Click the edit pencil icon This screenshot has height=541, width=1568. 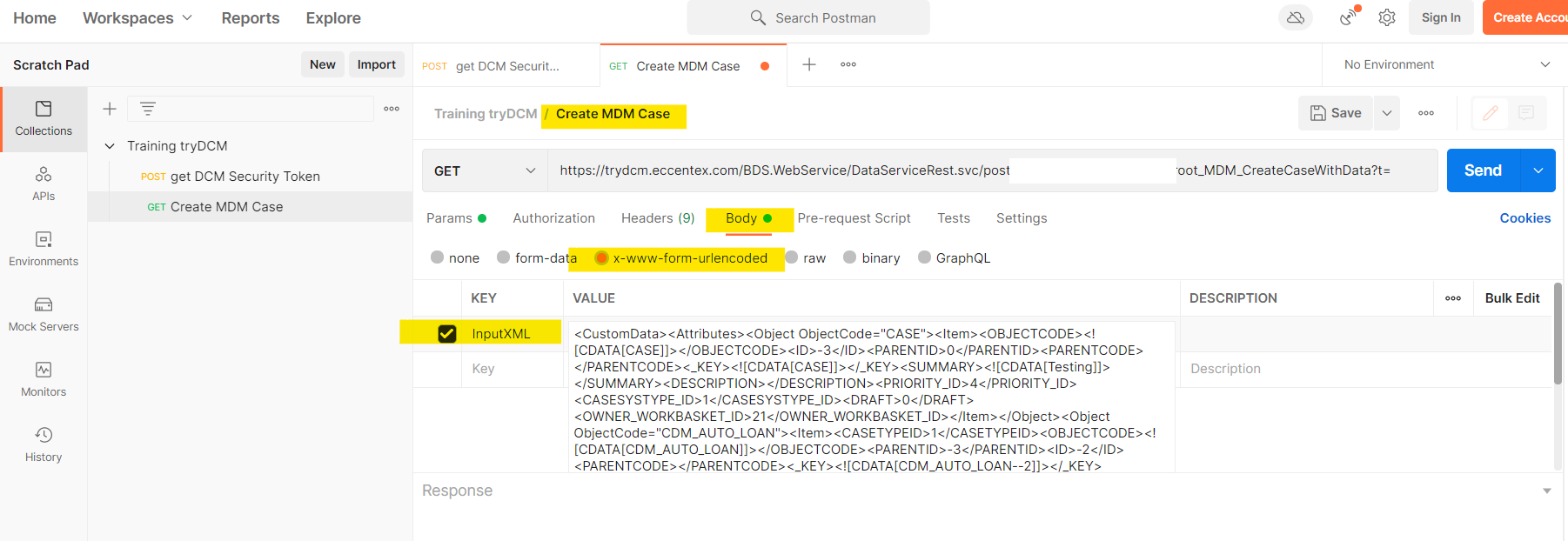pyautogui.click(x=1491, y=113)
